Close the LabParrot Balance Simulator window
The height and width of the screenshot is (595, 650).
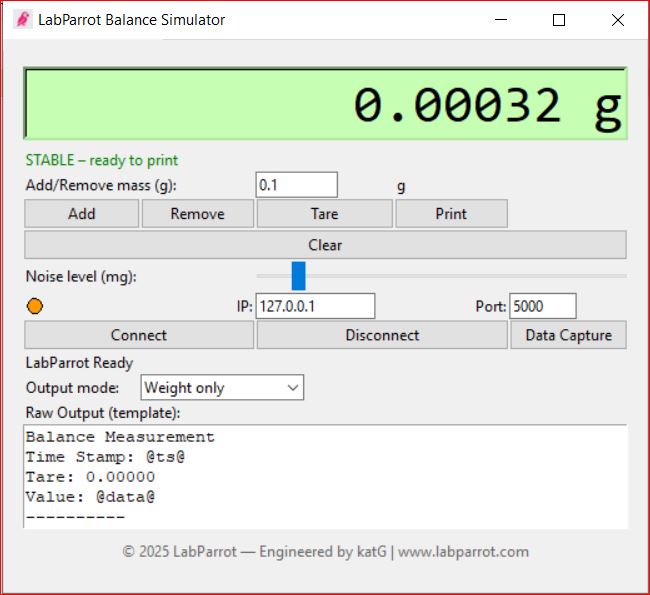point(618,19)
